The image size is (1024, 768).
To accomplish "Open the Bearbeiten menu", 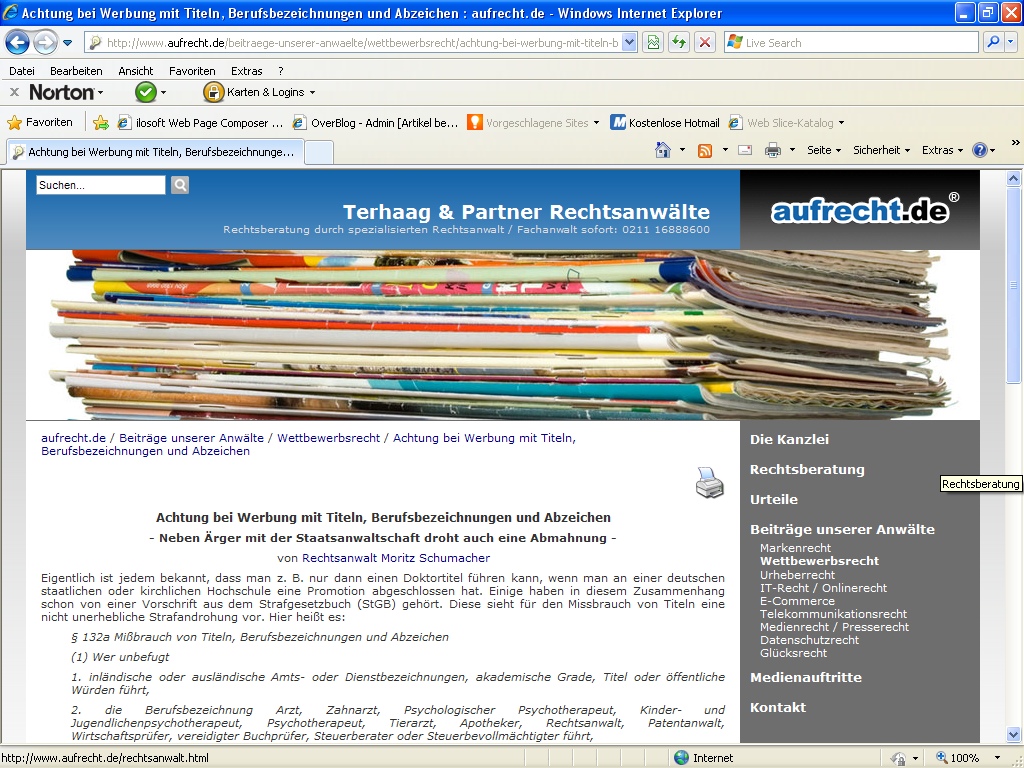I will click(76, 71).
